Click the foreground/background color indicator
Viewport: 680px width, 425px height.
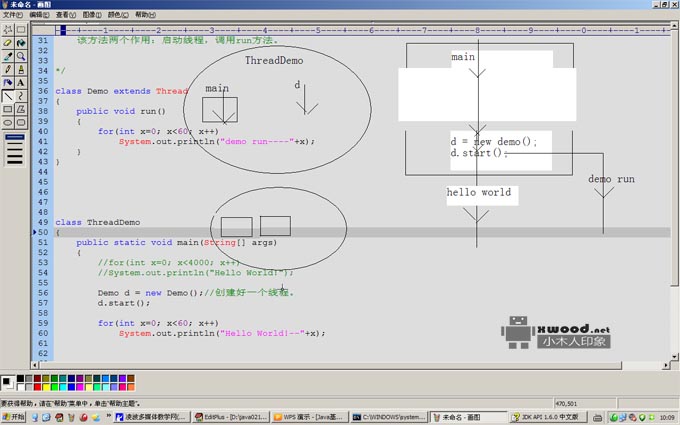coord(7,383)
